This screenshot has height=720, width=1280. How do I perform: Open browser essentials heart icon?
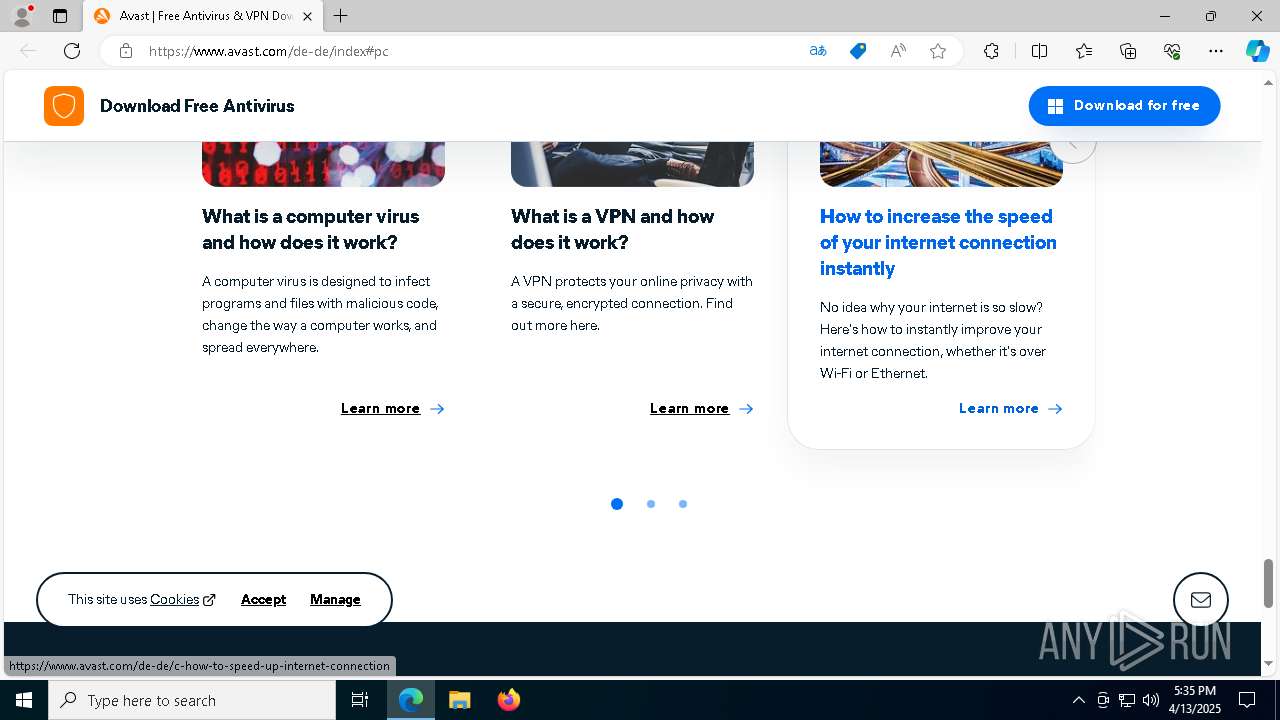coord(1172,51)
